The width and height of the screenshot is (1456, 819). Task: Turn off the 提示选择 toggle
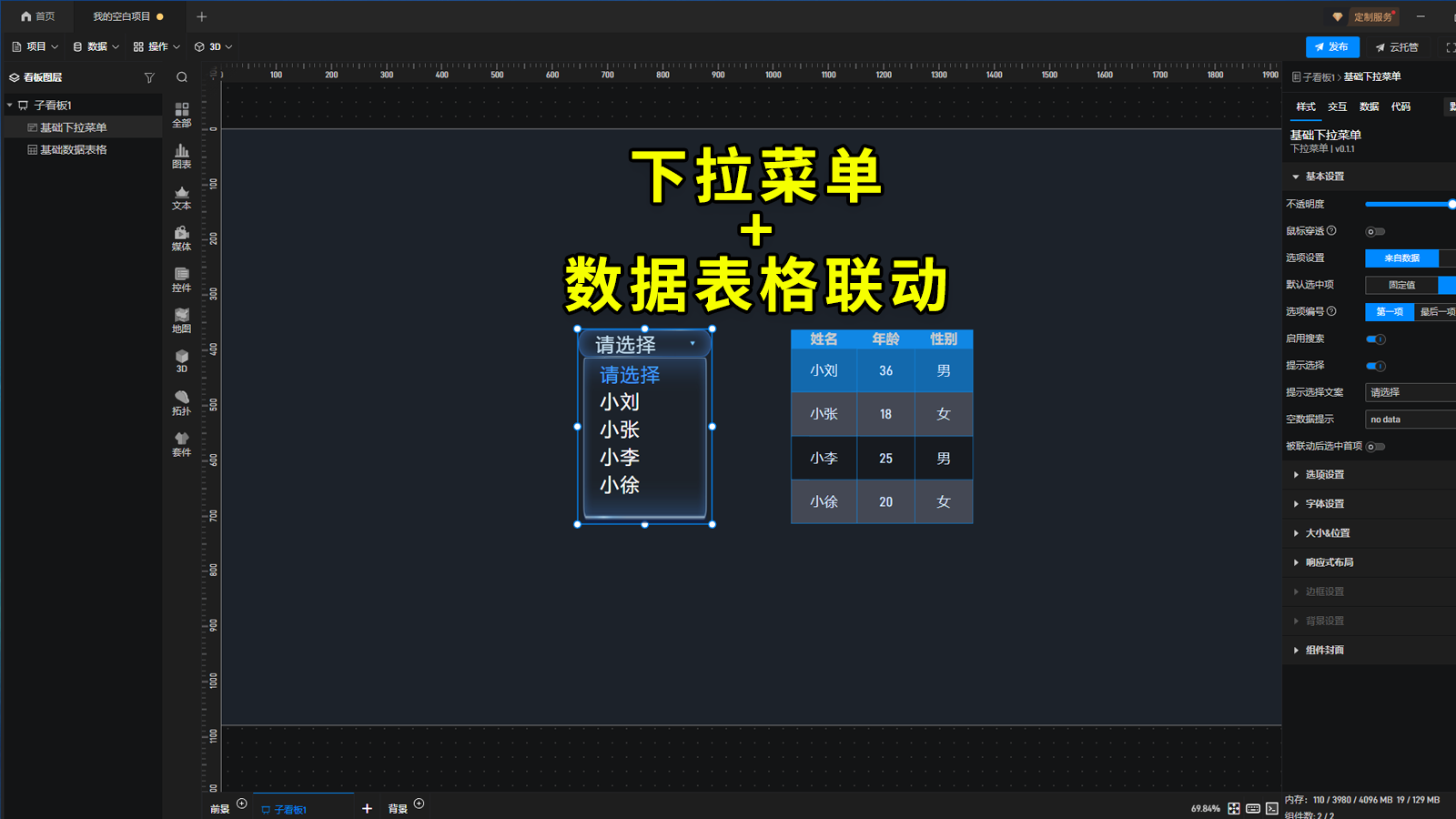(x=1376, y=366)
